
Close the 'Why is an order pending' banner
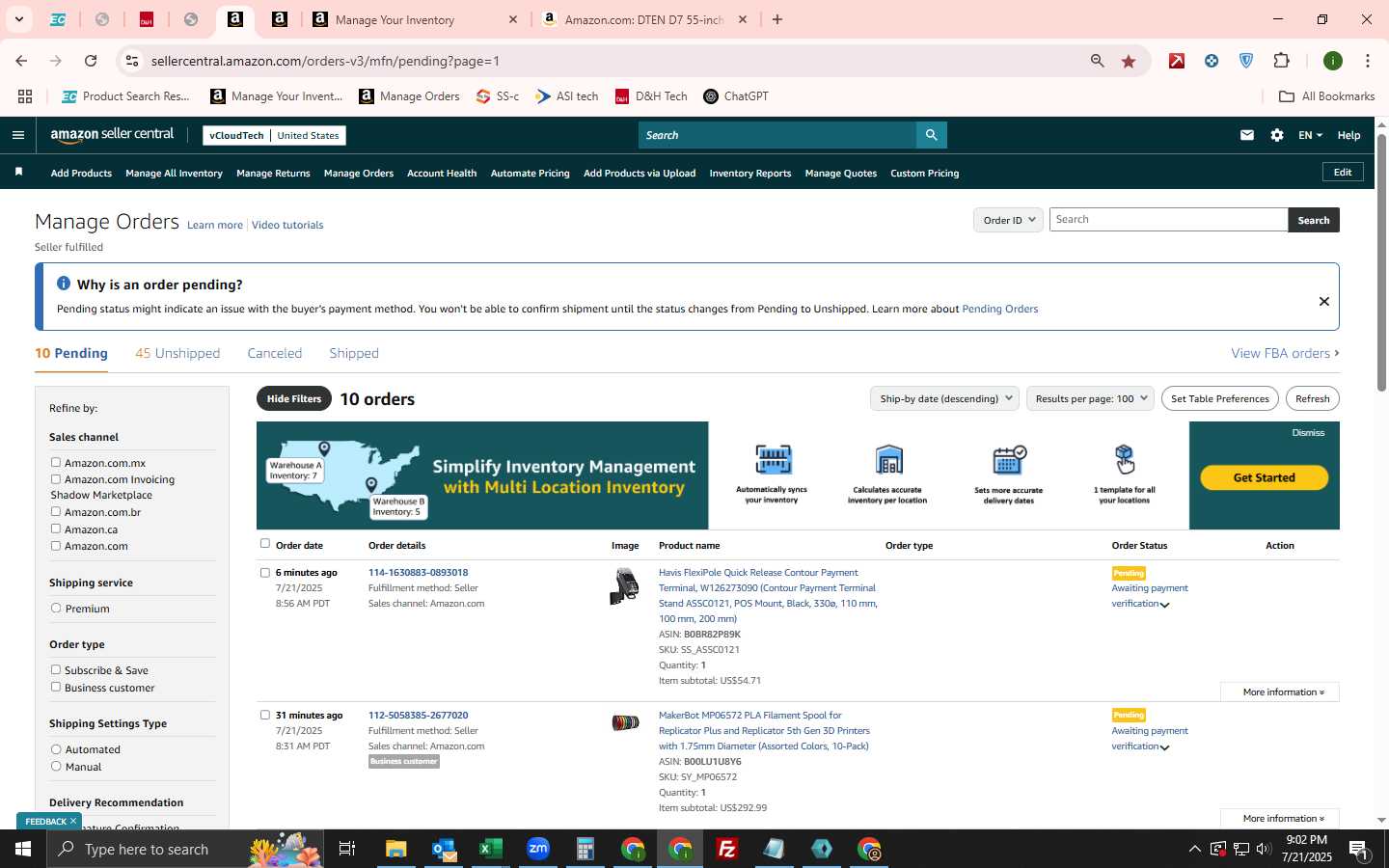coord(1323,301)
